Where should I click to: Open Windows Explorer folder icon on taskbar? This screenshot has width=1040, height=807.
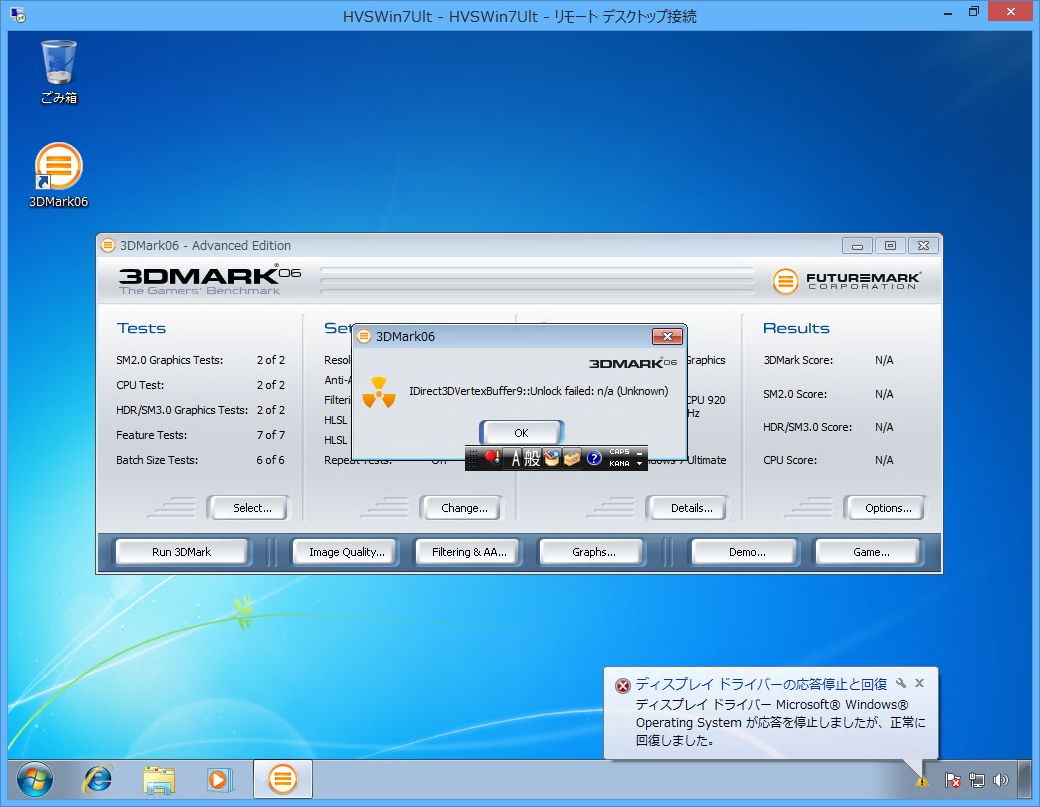coord(159,780)
